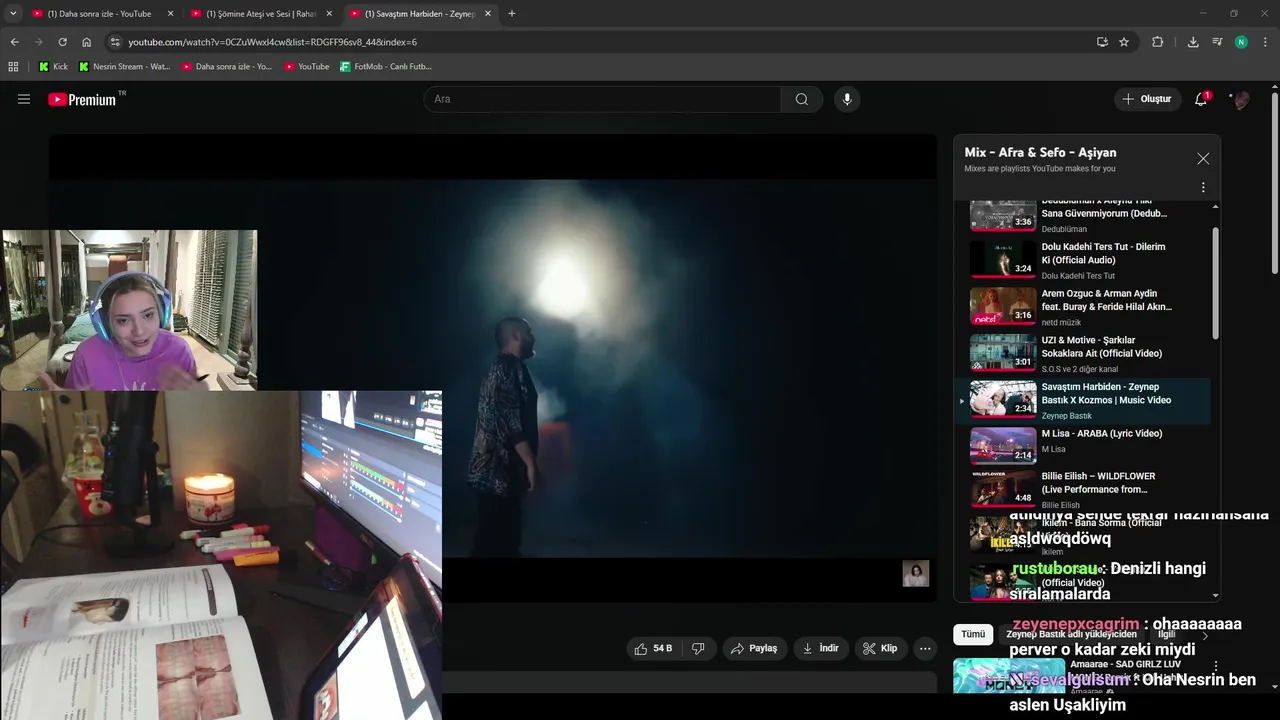The image size is (1280, 720).
Task: Select the Tümü filter chip
Action: point(973,634)
